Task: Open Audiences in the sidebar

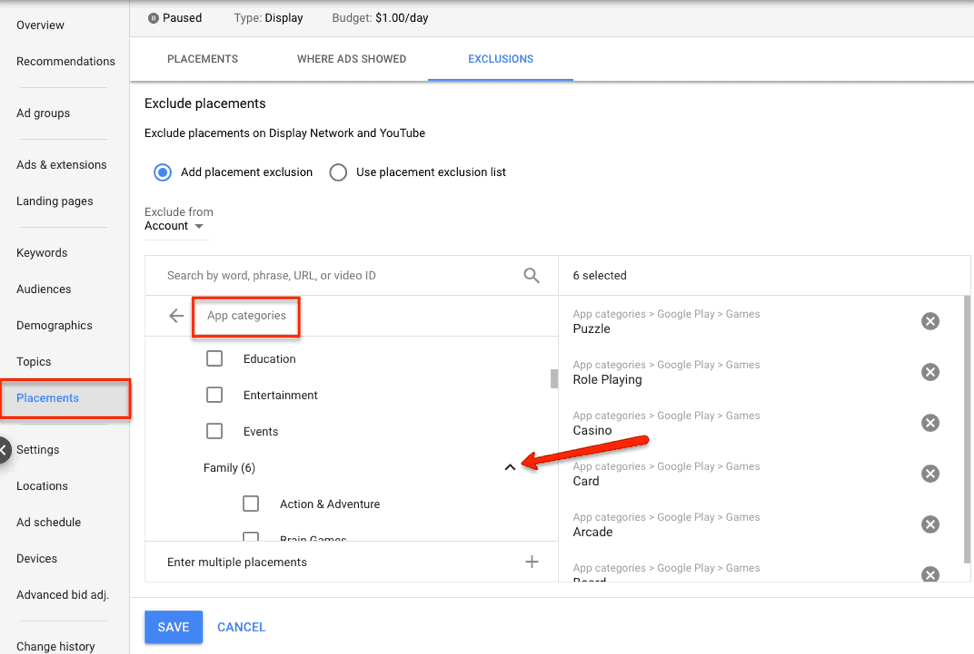Action: click(x=43, y=289)
